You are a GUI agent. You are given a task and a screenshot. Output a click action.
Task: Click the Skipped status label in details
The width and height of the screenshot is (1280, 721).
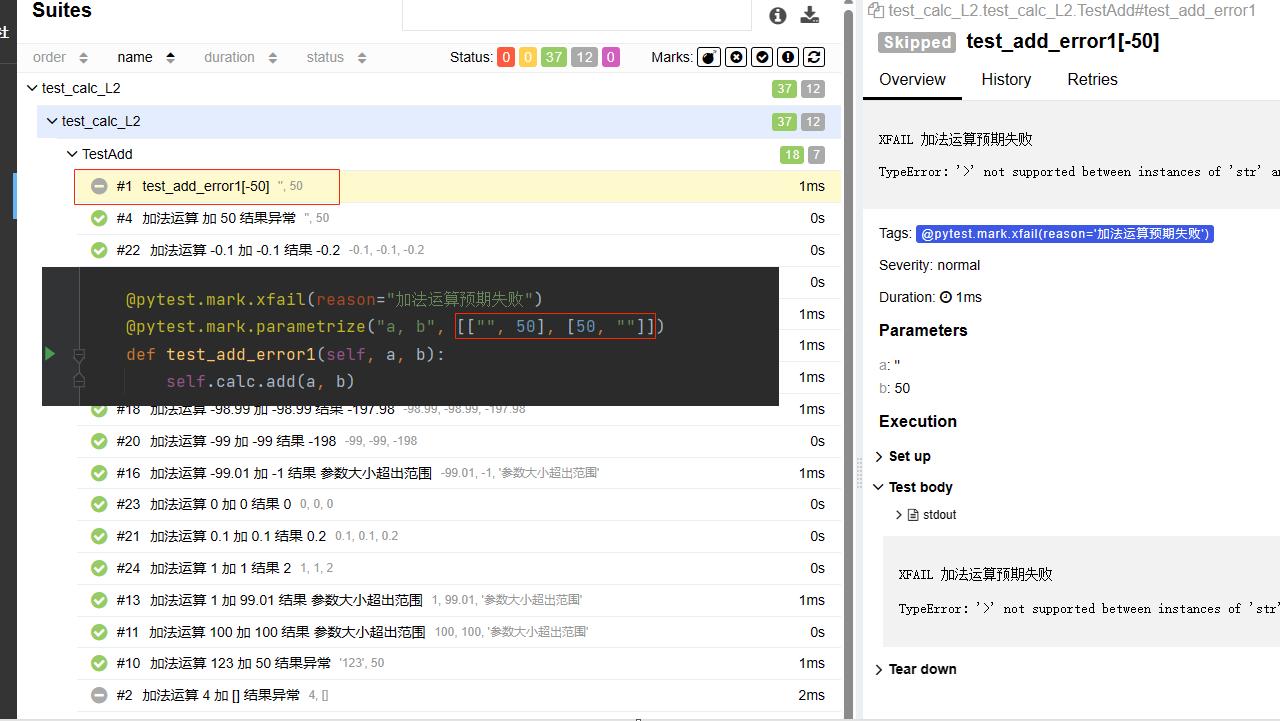pyautogui.click(x=917, y=42)
